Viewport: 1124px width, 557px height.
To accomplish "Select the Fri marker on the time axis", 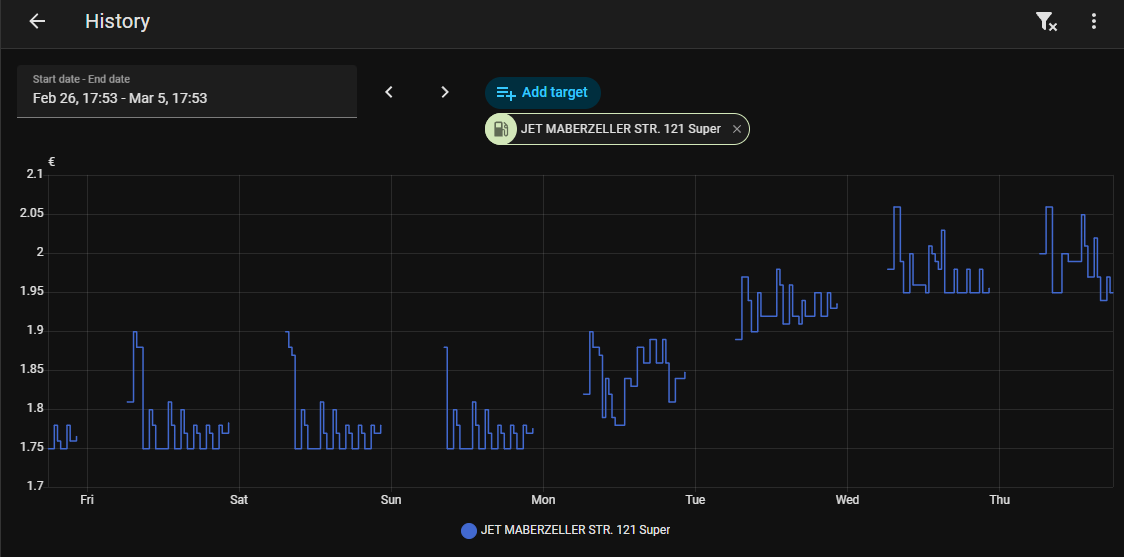I will [x=87, y=500].
